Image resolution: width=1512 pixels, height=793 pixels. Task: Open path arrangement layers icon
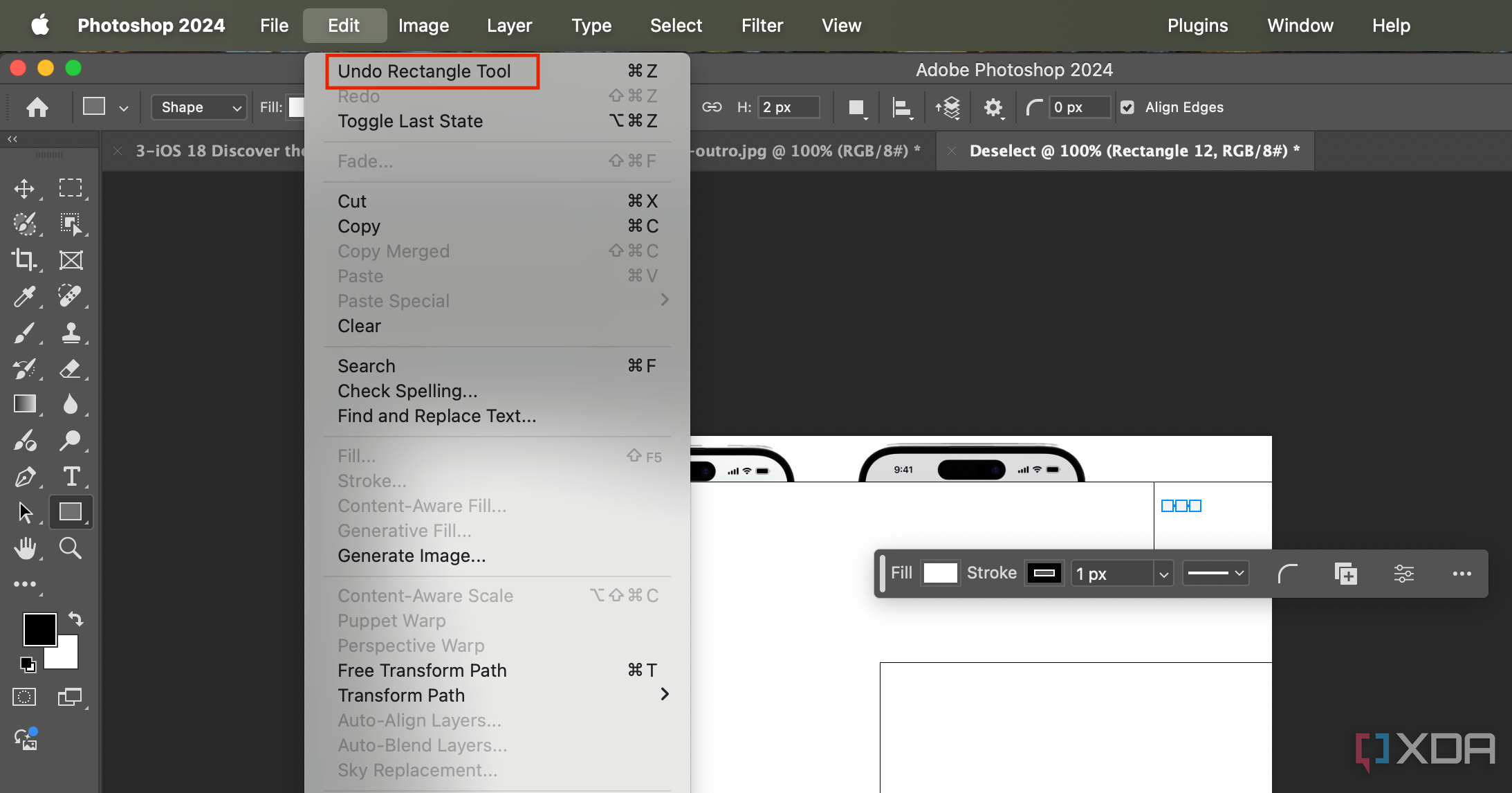pyautogui.click(x=948, y=107)
